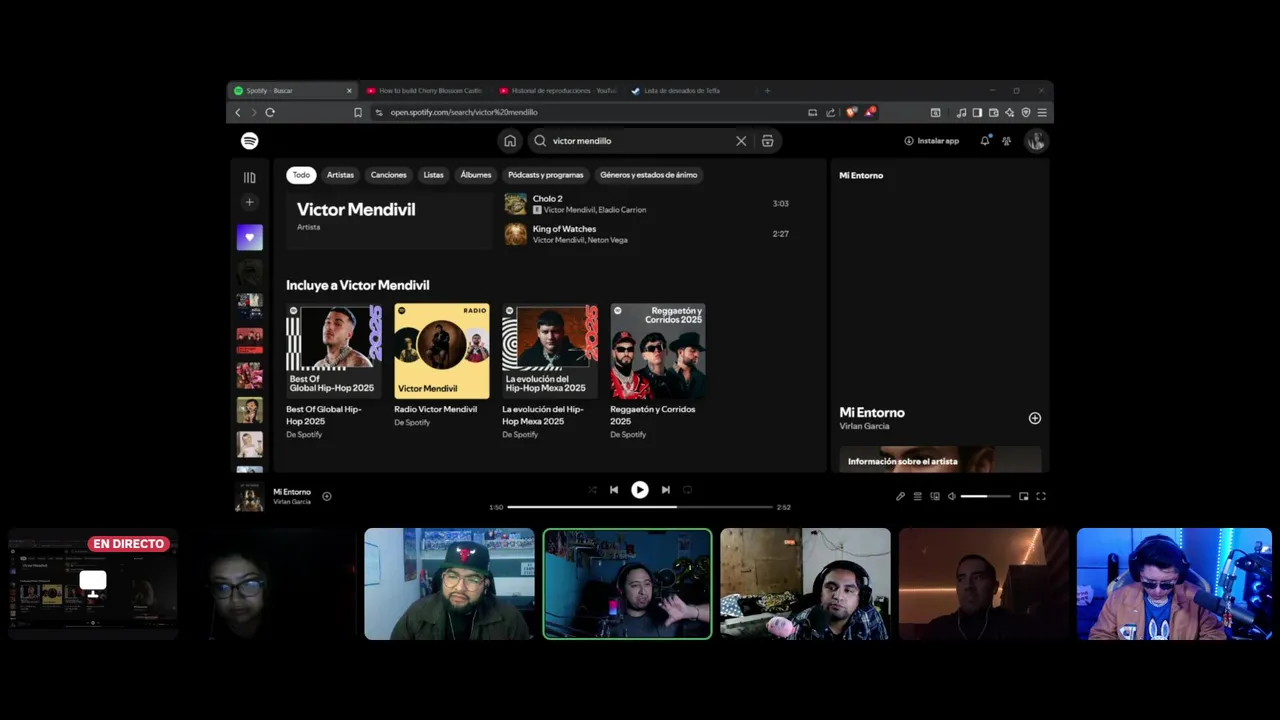Open Liked Songs heart tile in sidebar
1280x720 pixels.
pyautogui.click(x=250, y=237)
